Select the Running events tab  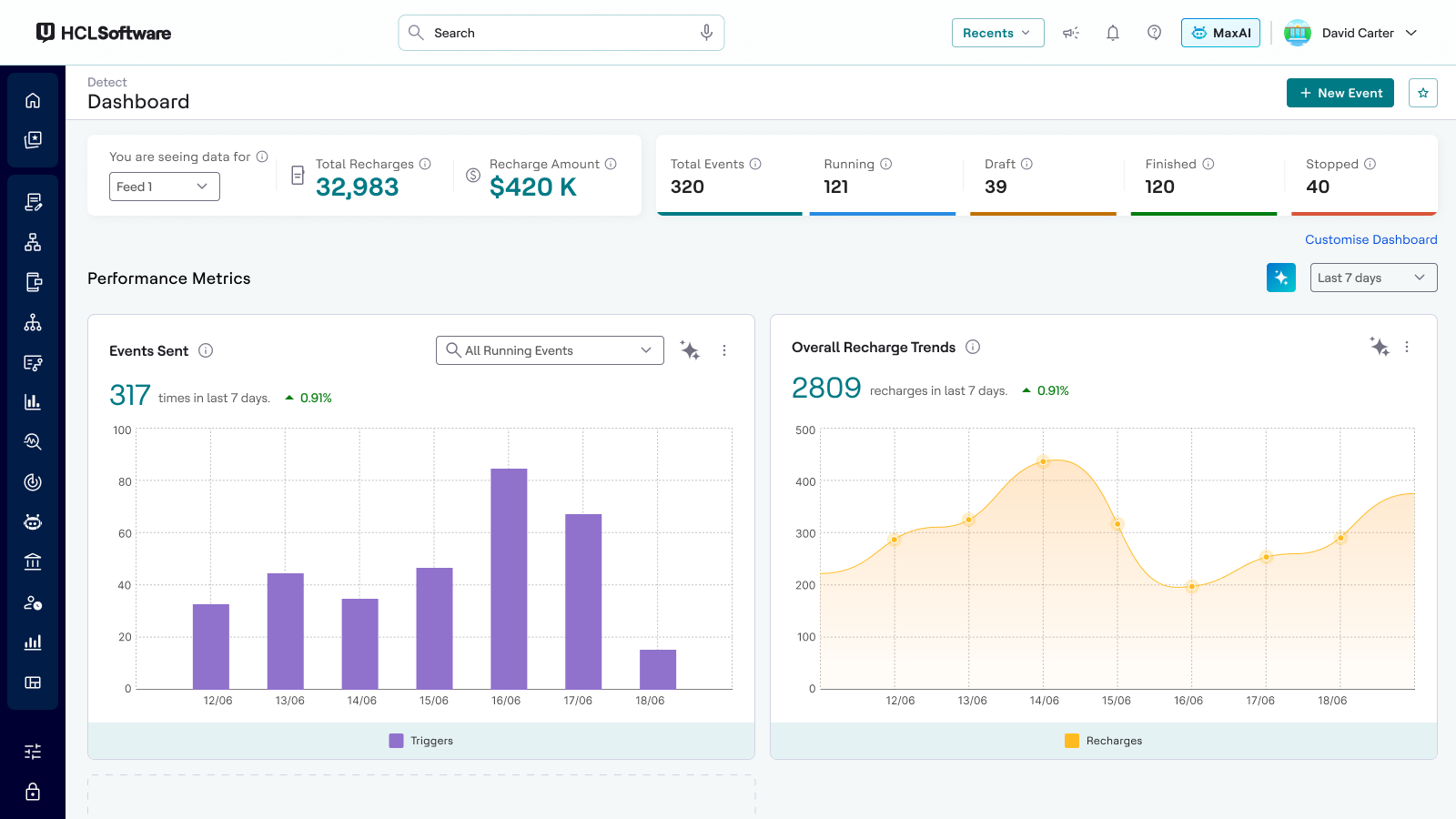pyautogui.click(x=883, y=176)
